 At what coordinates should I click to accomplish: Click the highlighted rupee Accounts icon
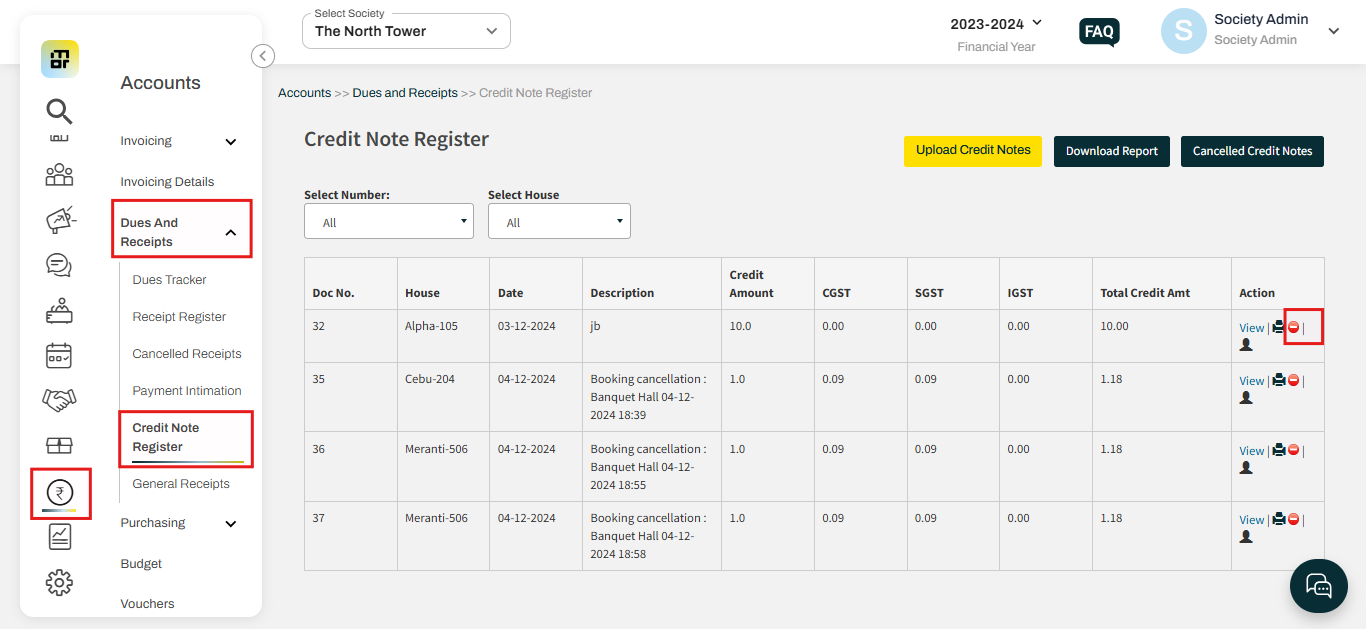(x=60, y=492)
